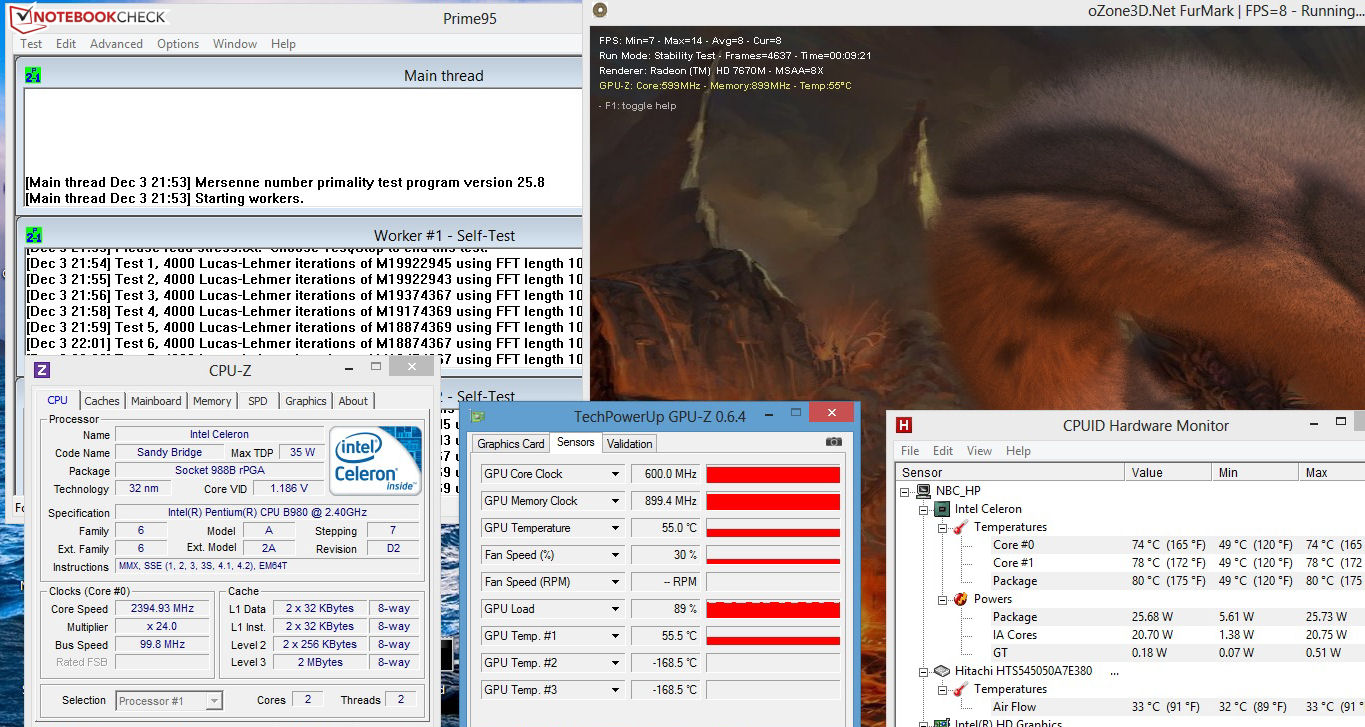Click the Prime95 icon on the Worker #1 window

(33, 235)
